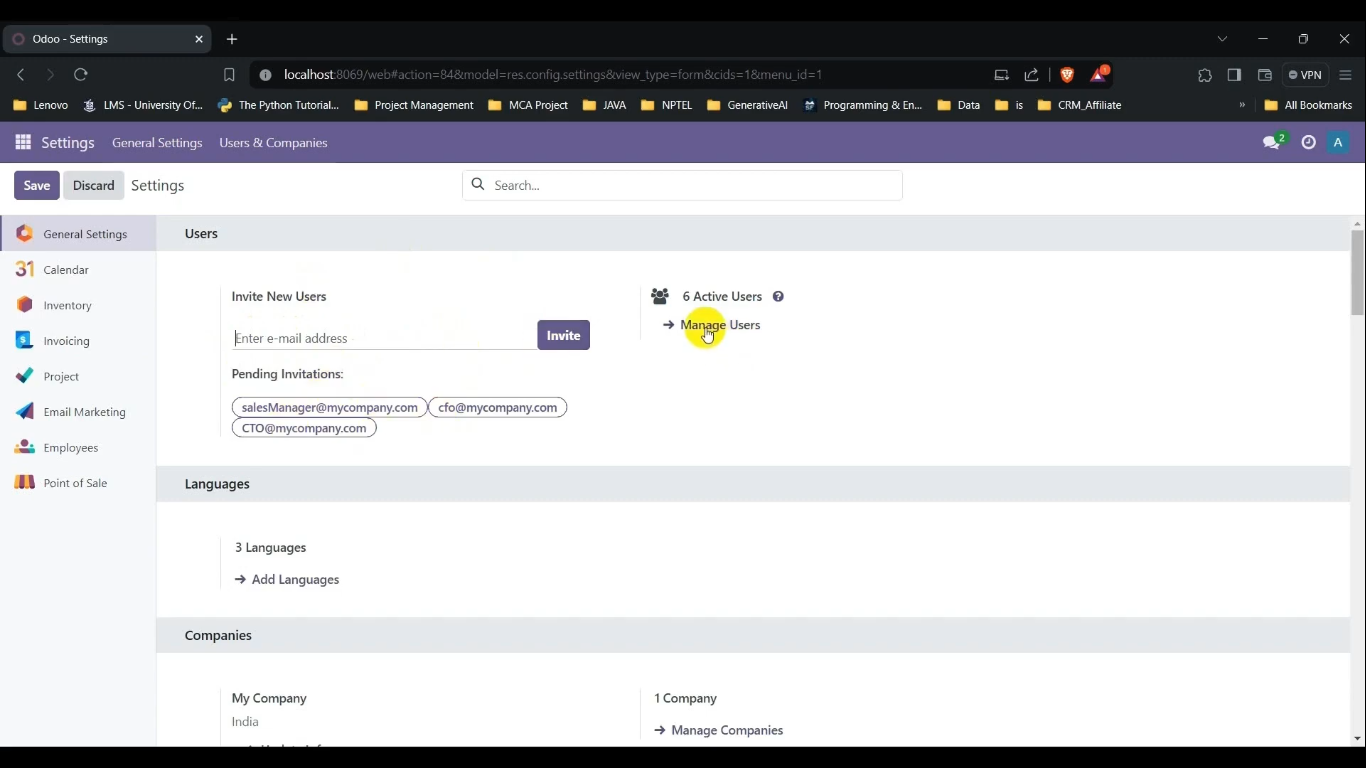Close the Odoo - Settings tab

[x=199, y=39]
